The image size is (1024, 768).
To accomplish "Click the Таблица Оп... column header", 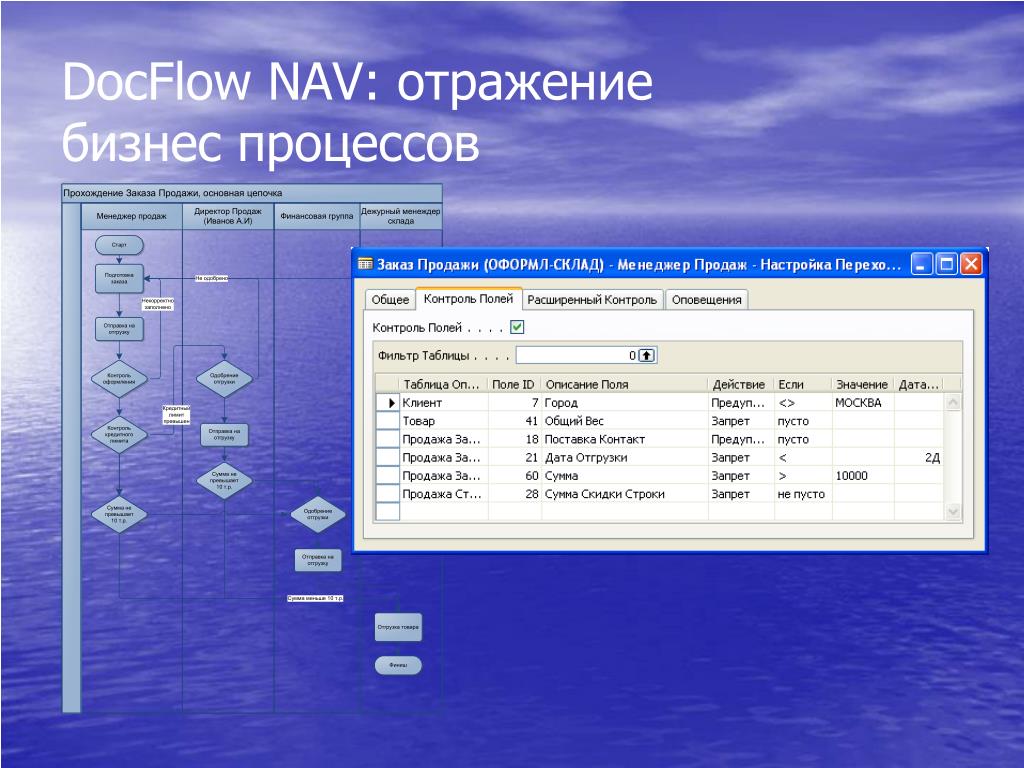I will (443, 385).
